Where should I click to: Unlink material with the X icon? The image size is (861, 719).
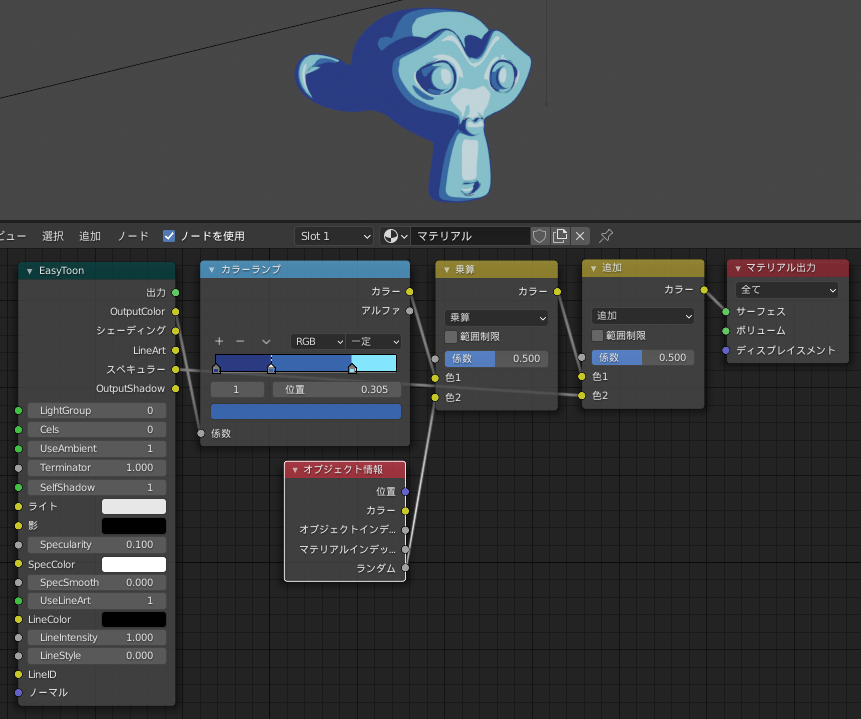(x=580, y=236)
